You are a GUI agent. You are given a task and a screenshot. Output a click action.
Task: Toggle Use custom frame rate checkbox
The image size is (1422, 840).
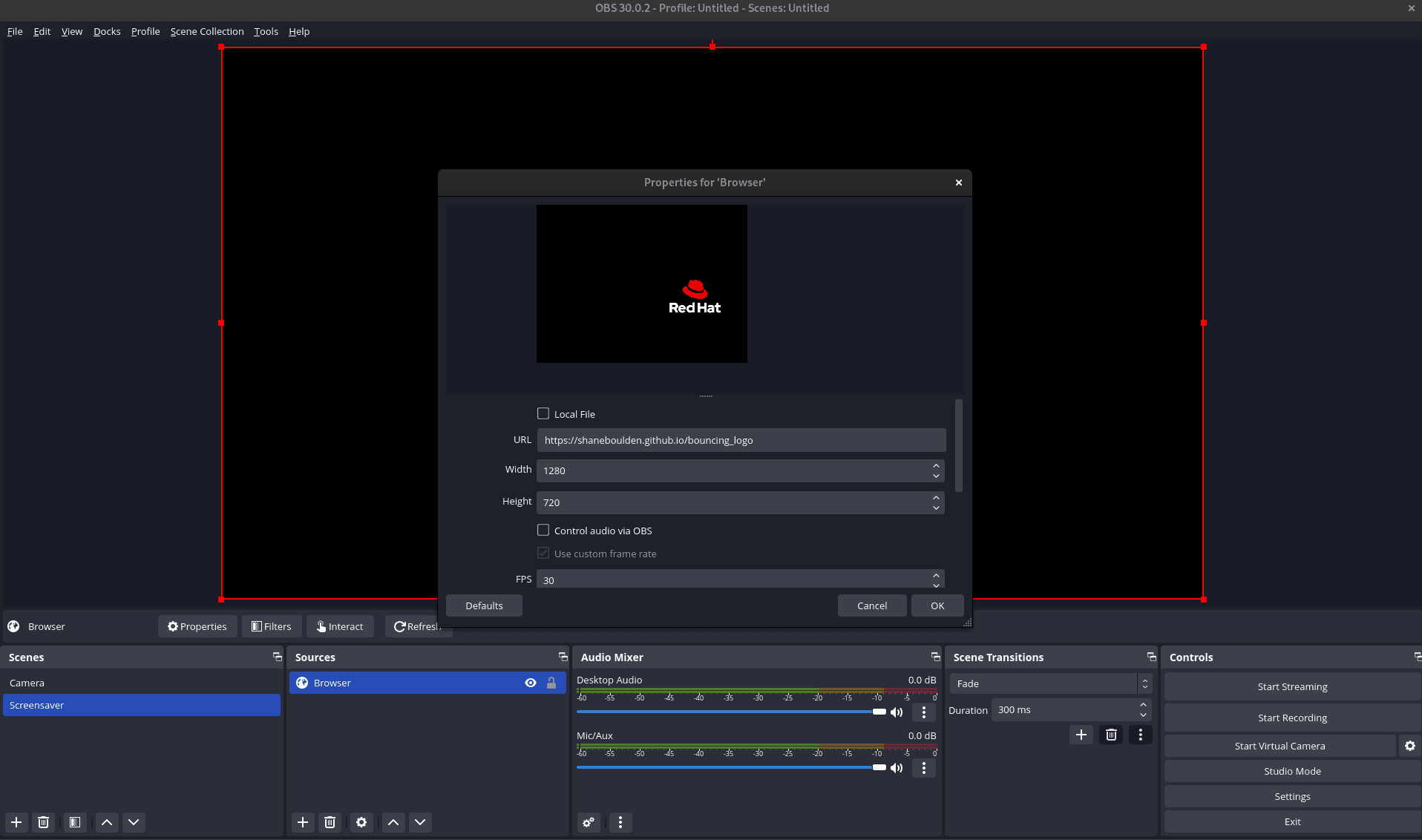click(543, 553)
